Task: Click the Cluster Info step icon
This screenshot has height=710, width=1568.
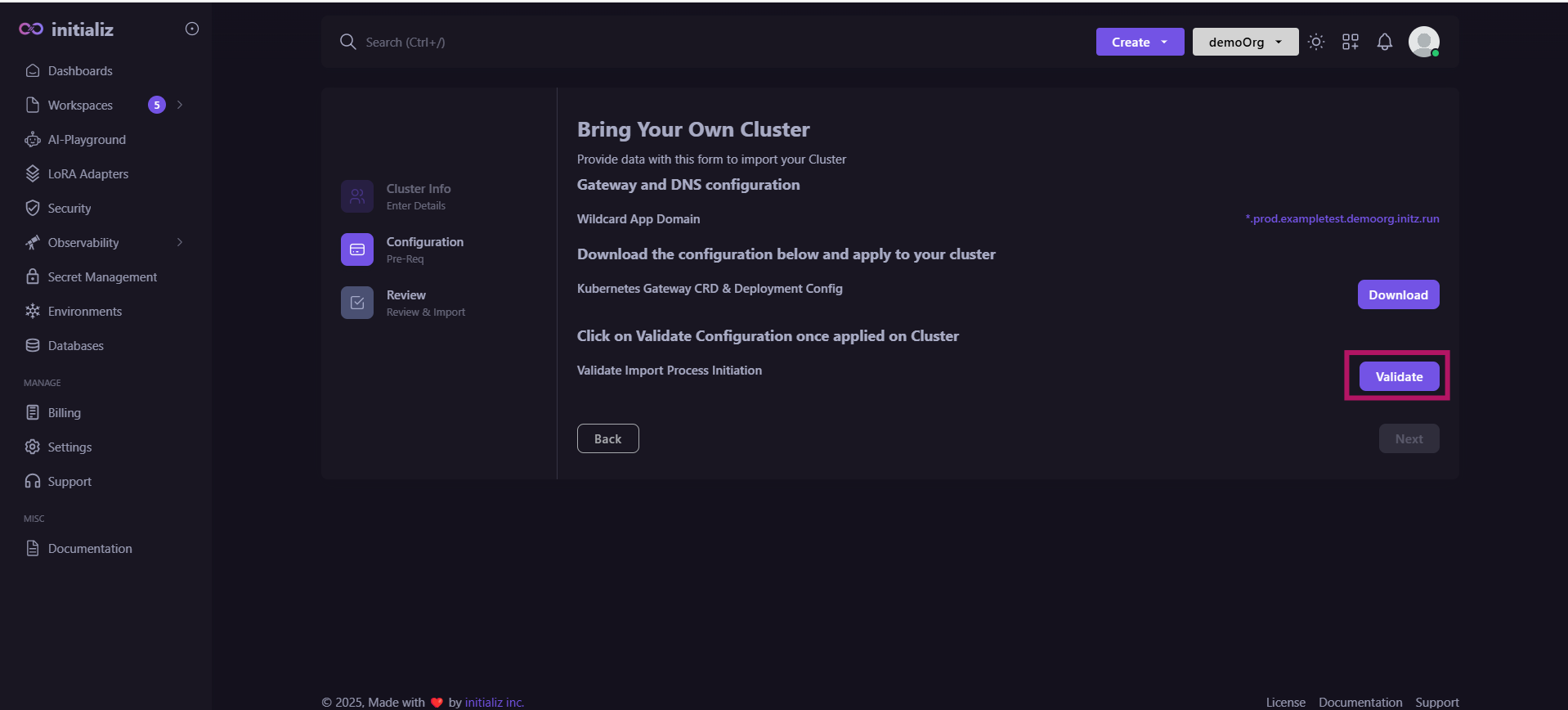Action: click(x=357, y=196)
